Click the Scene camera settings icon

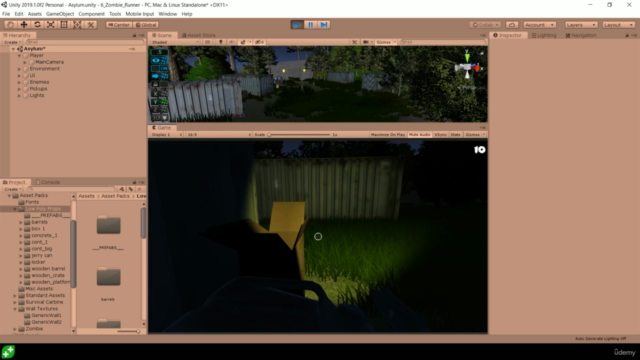tap(366, 42)
